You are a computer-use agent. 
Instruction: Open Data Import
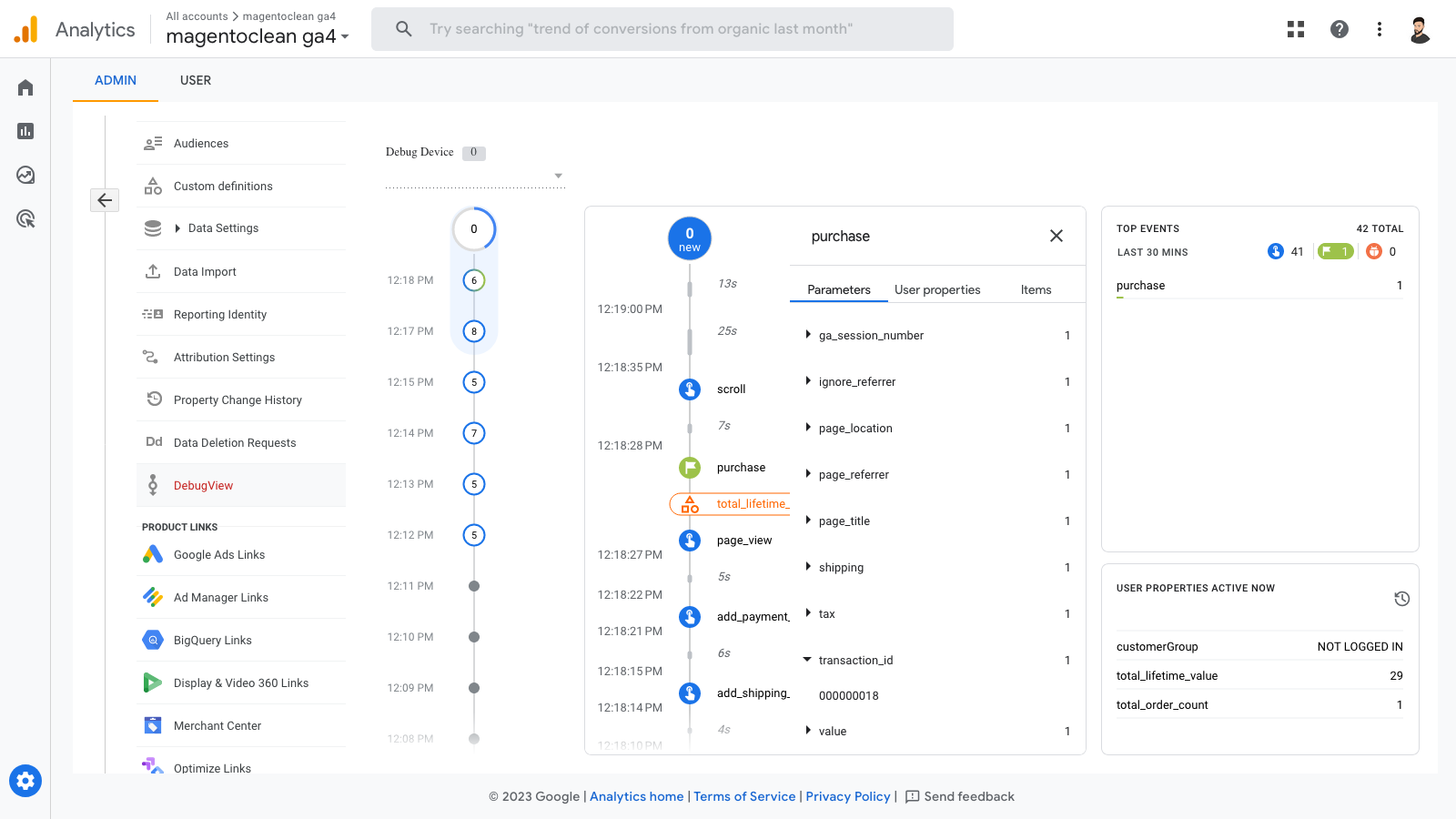pos(241,272)
